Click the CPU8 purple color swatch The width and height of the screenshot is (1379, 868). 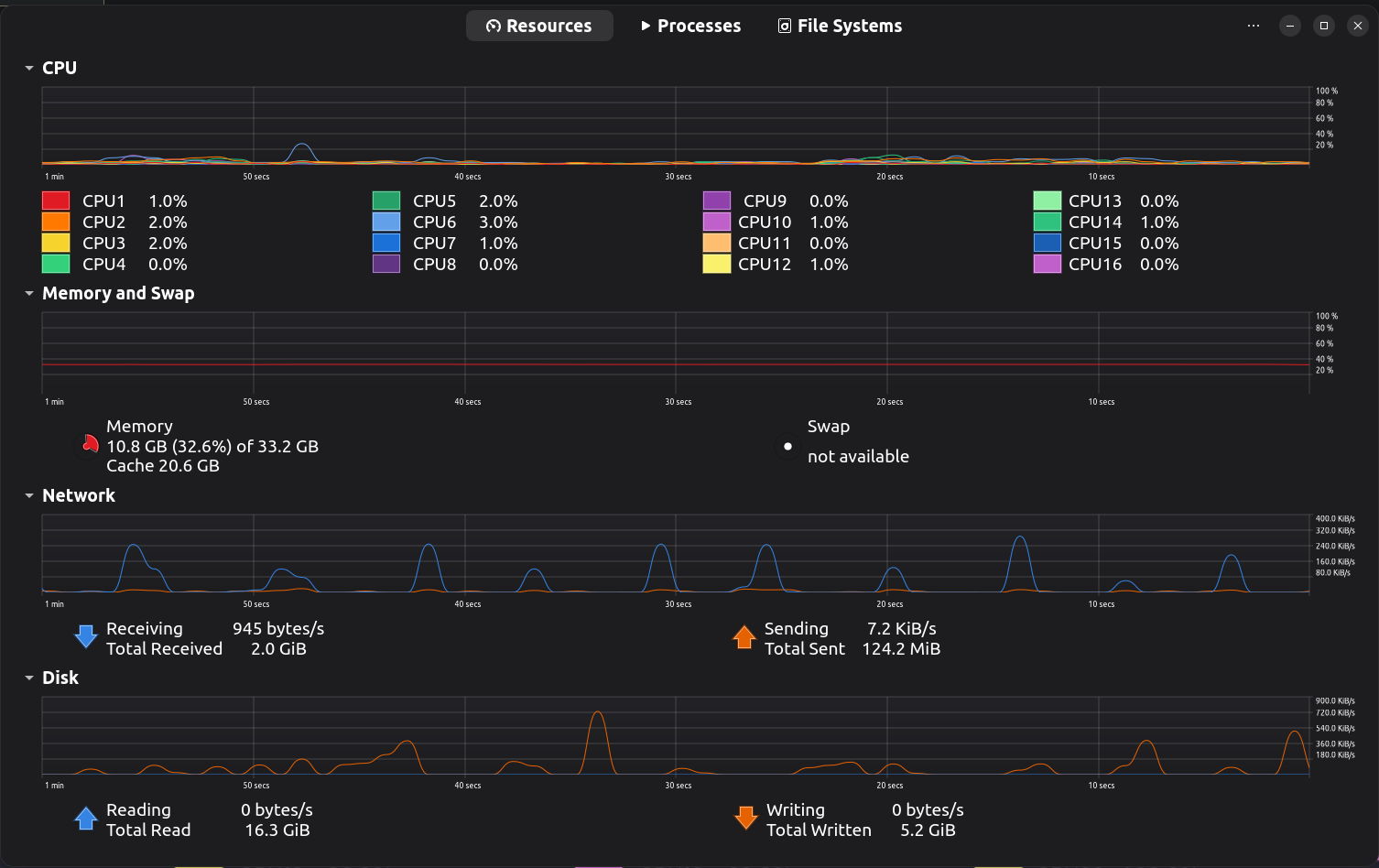pyautogui.click(x=386, y=264)
